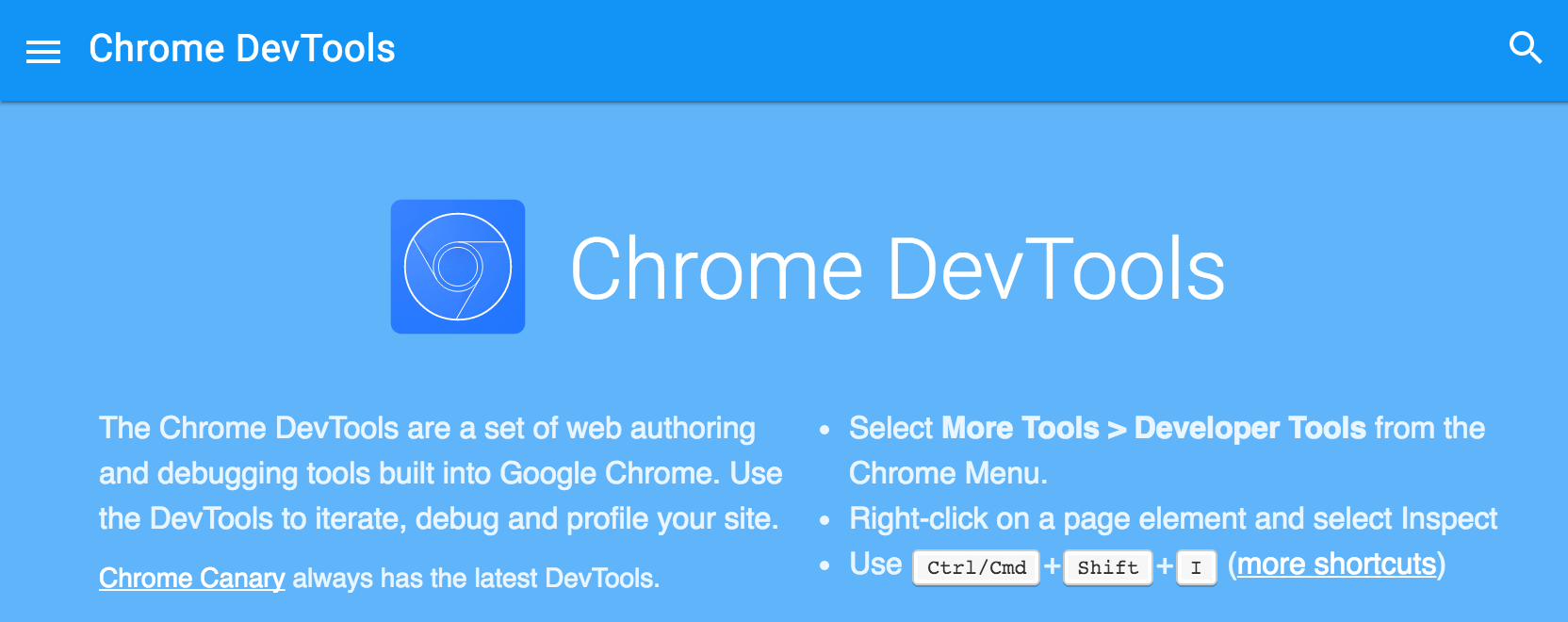
Task: Click the 'web authoring and debugging tools' paragraph
Action: coord(440,473)
